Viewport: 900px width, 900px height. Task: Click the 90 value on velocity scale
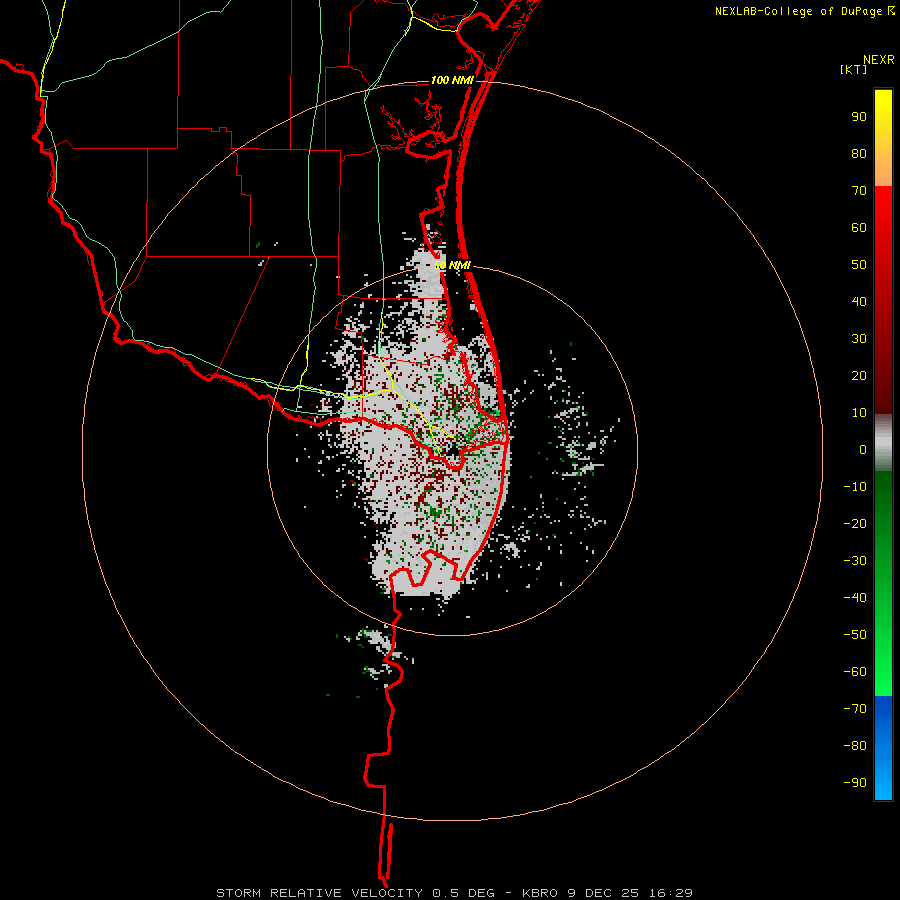[x=859, y=117]
